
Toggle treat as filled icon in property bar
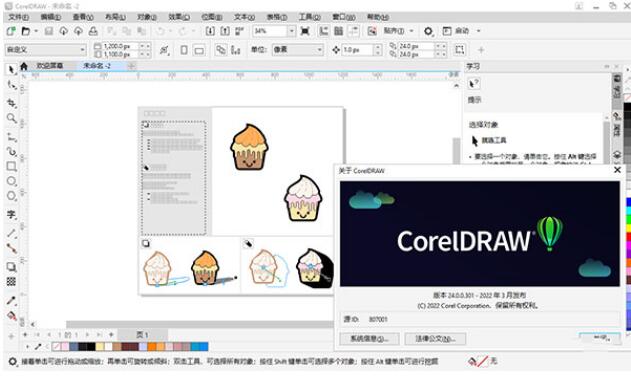460,50
